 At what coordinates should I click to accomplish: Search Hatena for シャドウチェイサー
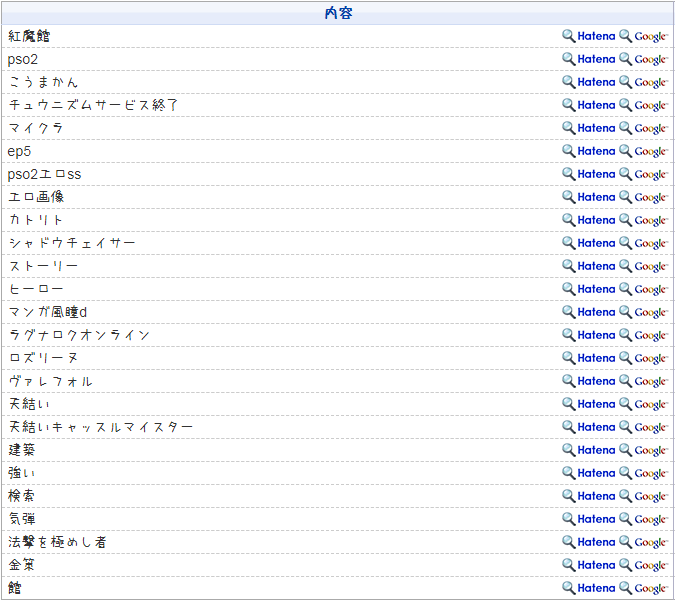pyautogui.click(x=589, y=243)
